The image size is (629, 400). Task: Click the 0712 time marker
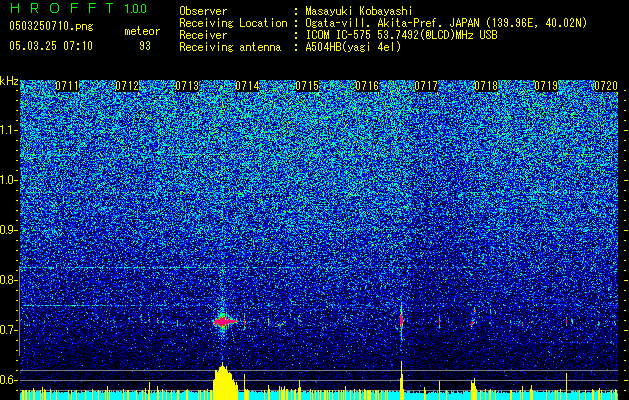(127, 86)
